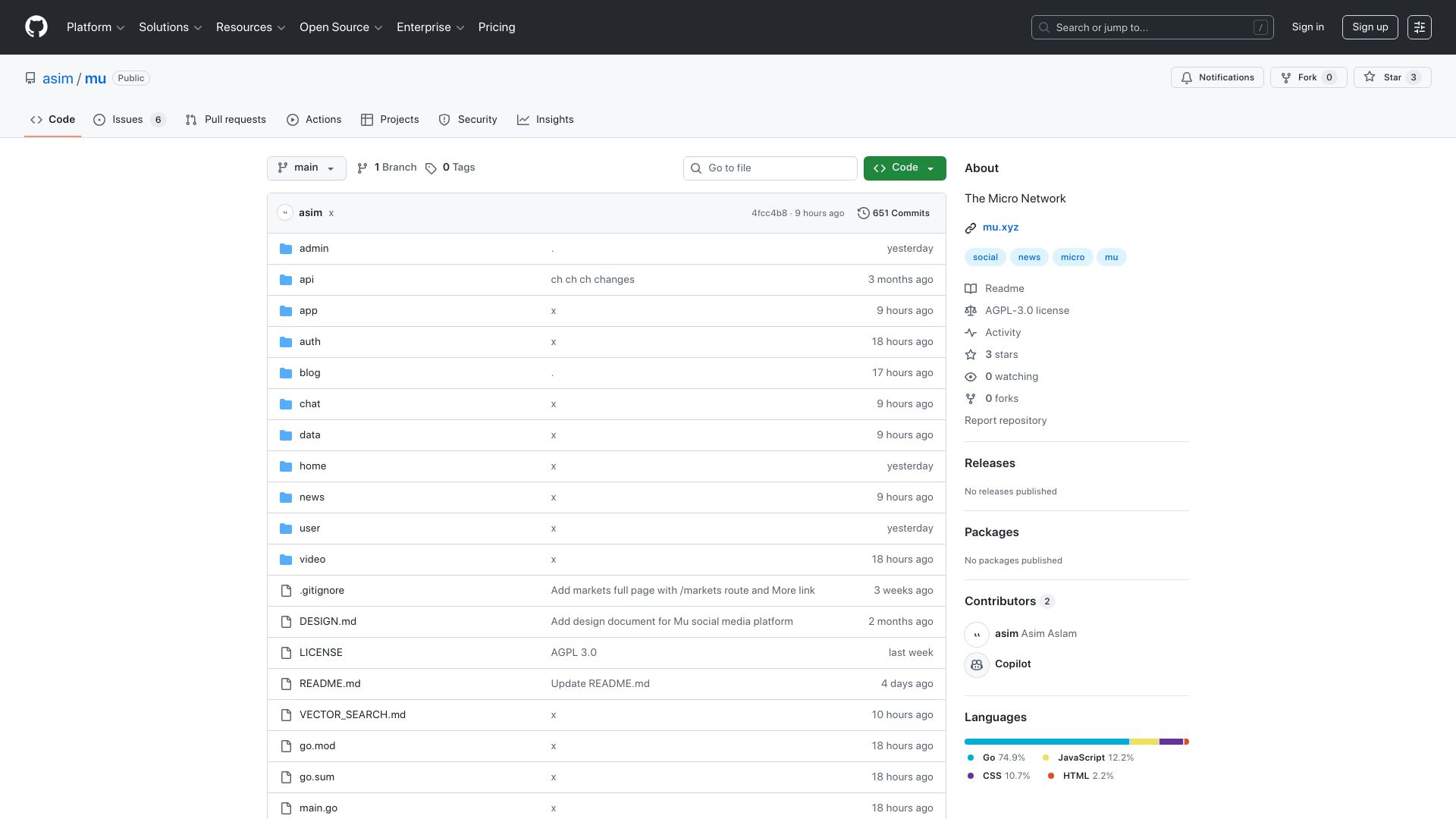Click asim's avatar in commit bar
Viewport: 1456px width, 819px height.
pyautogui.click(x=285, y=213)
